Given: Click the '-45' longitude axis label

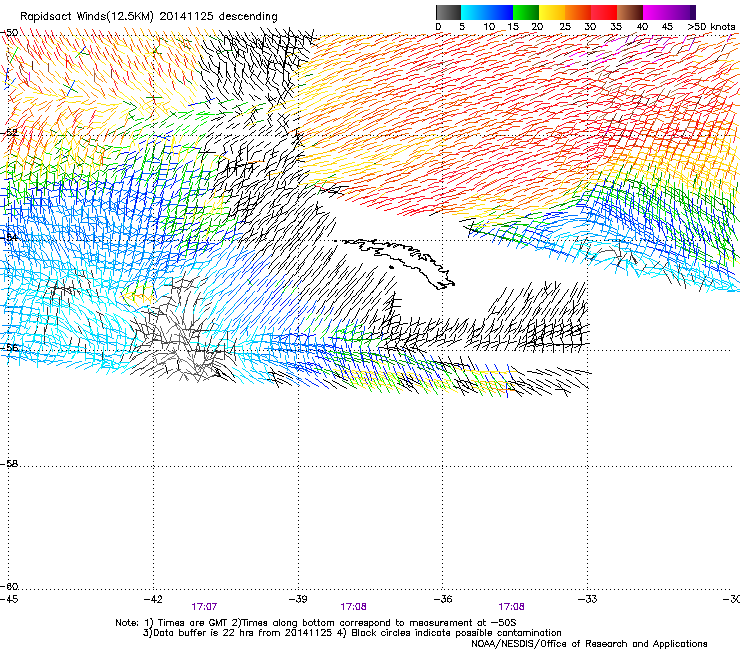Looking at the screenshot, I should 9,599.
